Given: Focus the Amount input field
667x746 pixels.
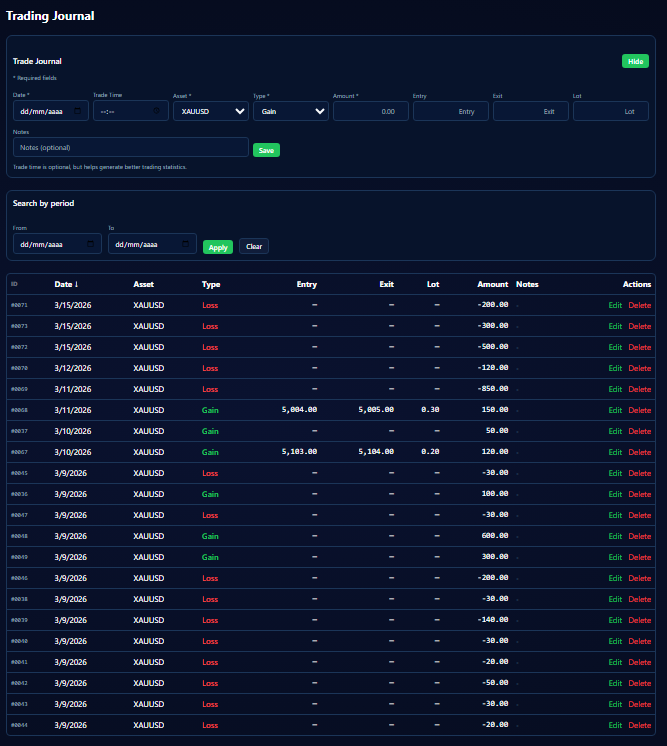Looking at the screenshot, I should pos(371,111).
